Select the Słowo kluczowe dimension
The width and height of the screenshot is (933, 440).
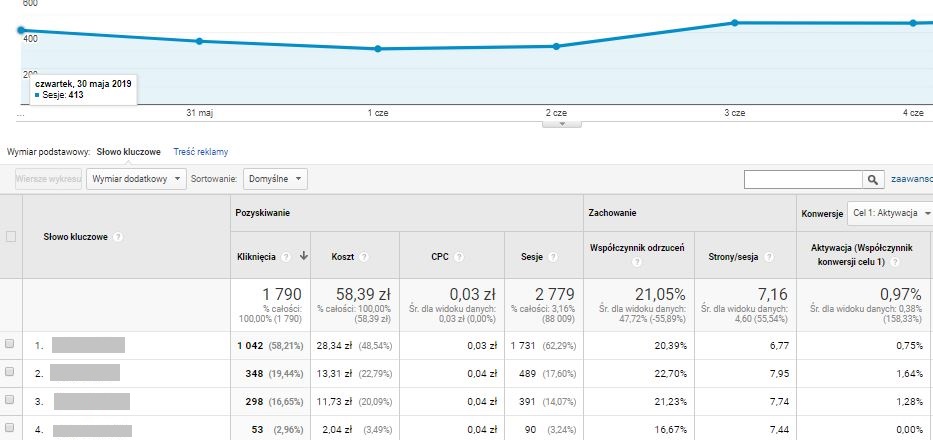click(128, 152)
